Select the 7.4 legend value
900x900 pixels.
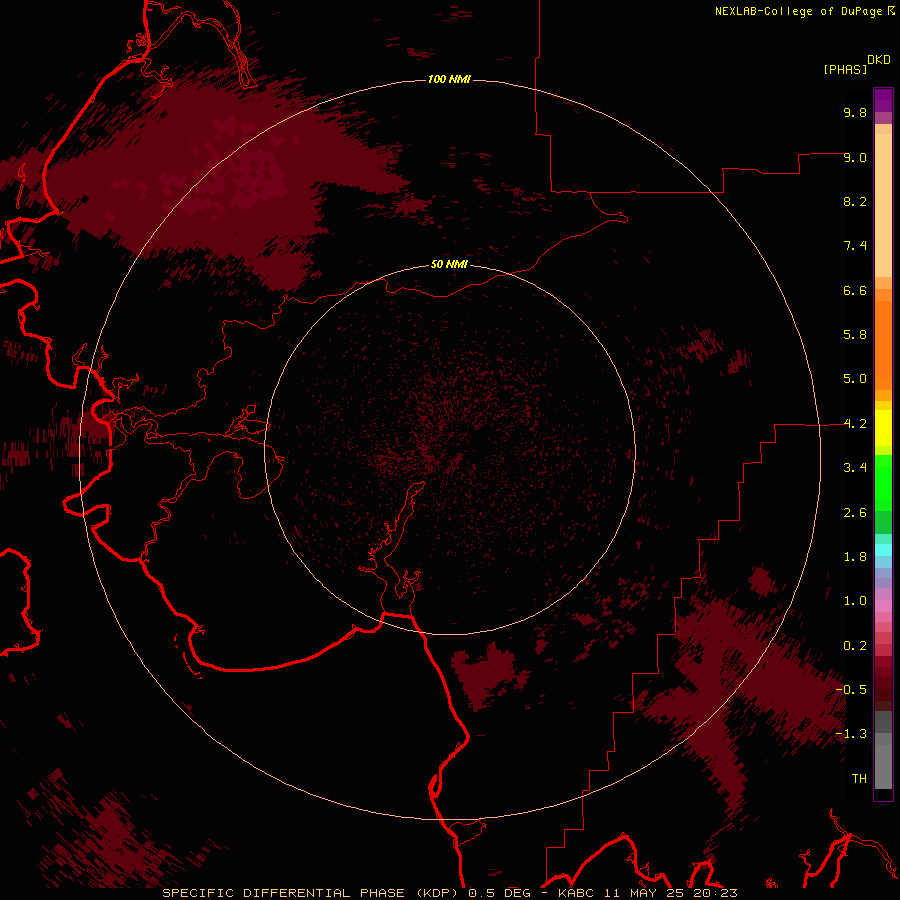855,246
